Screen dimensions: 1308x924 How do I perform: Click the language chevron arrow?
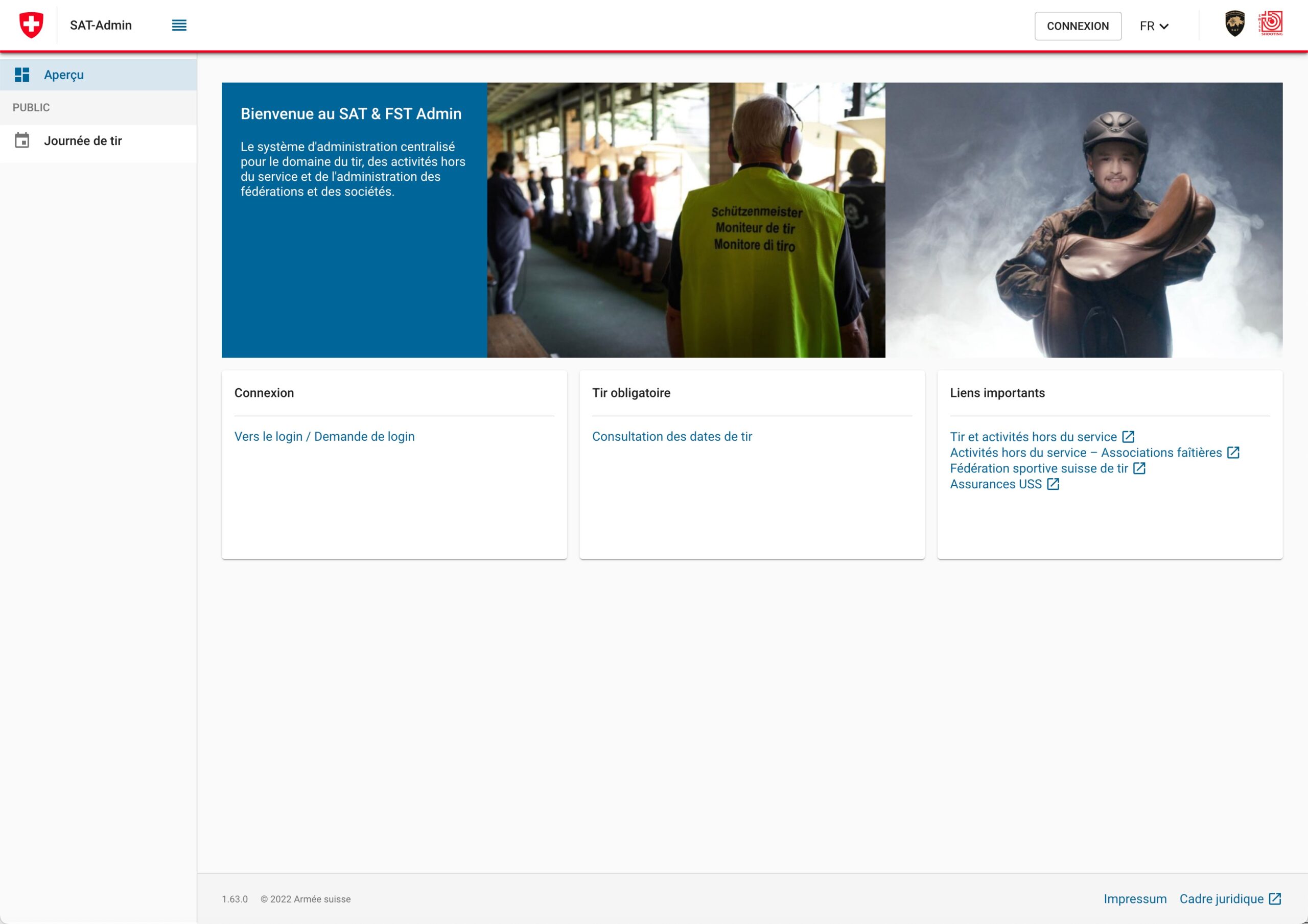[x=1164, y=27]
